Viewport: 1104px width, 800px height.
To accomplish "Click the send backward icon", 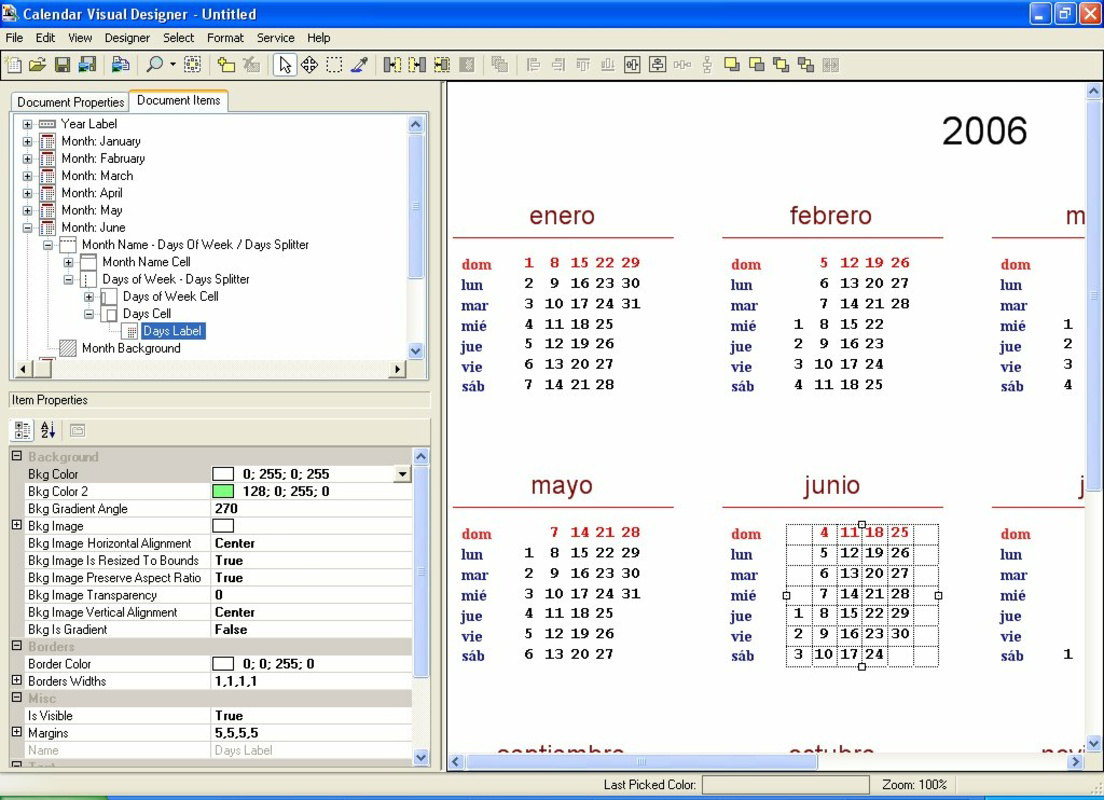I will pos(805,65).
